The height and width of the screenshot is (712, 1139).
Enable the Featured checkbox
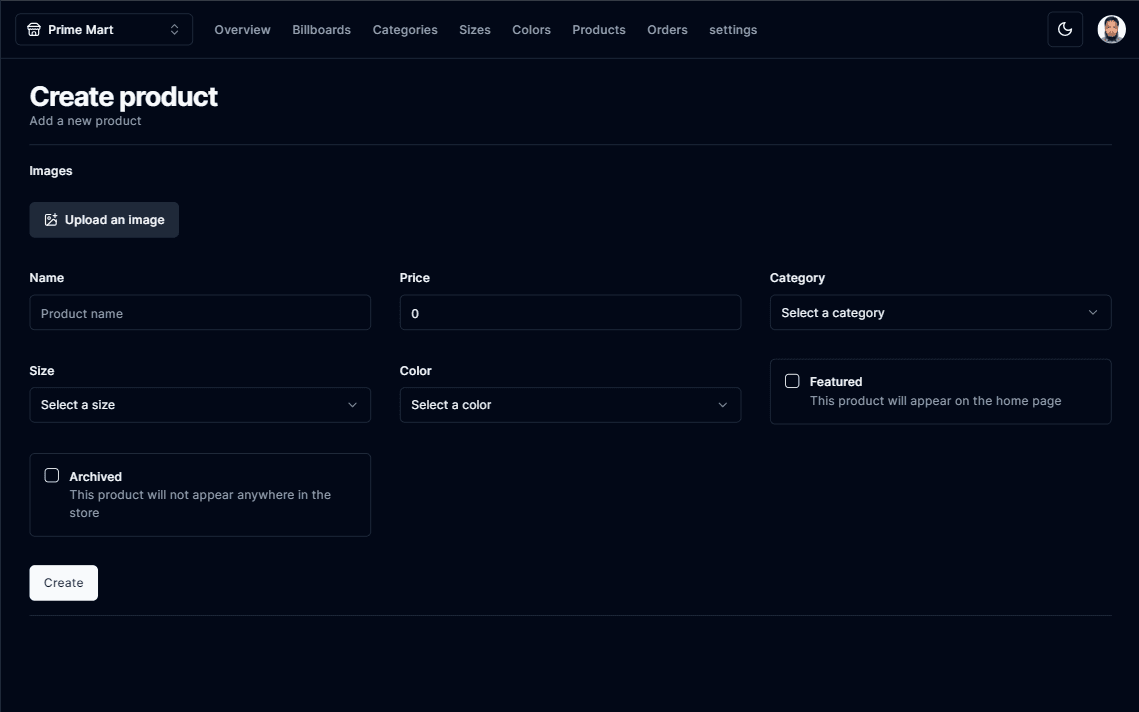(792, 381)
